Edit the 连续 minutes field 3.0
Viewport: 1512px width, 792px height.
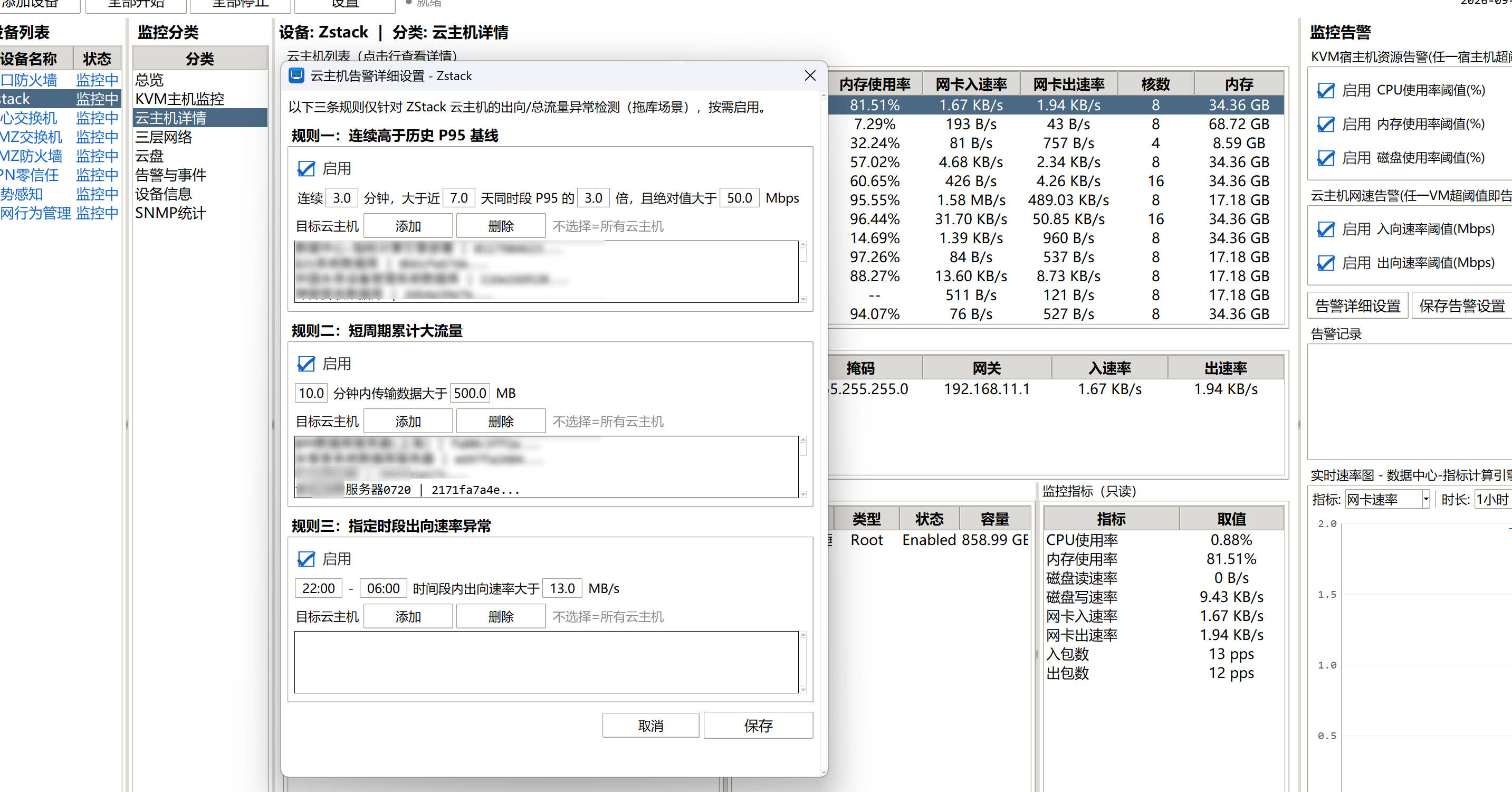pos(342,198)
